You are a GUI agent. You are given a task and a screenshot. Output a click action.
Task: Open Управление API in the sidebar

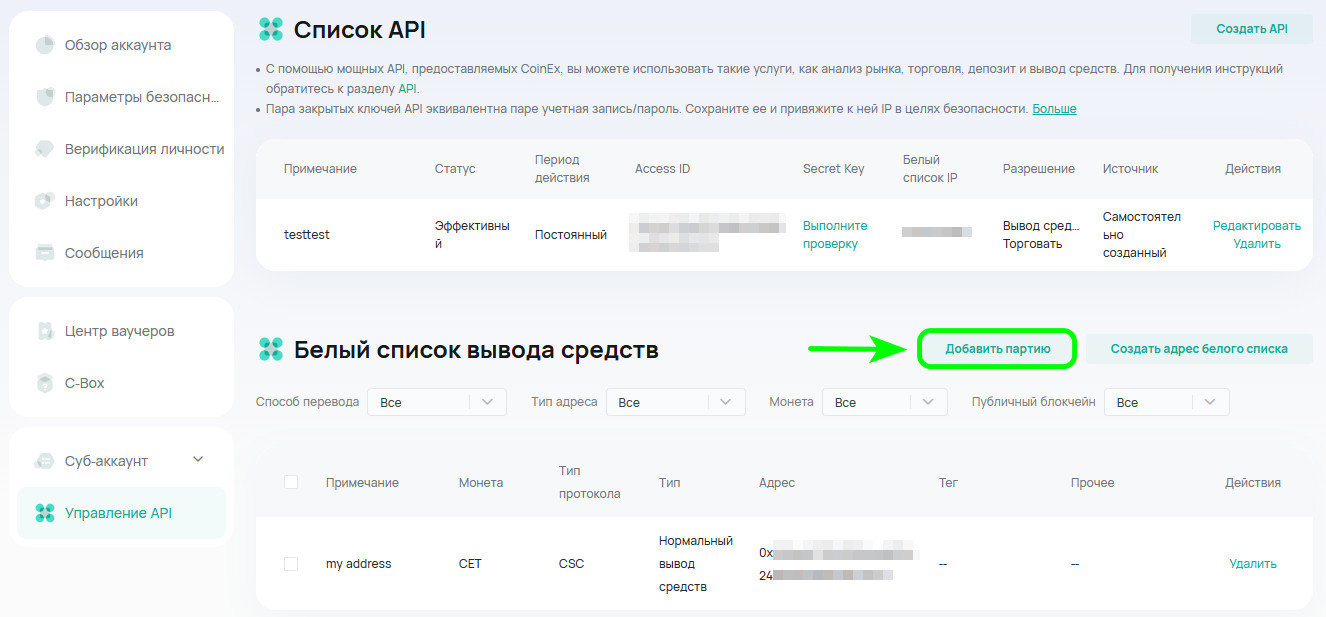coord(118,513)
